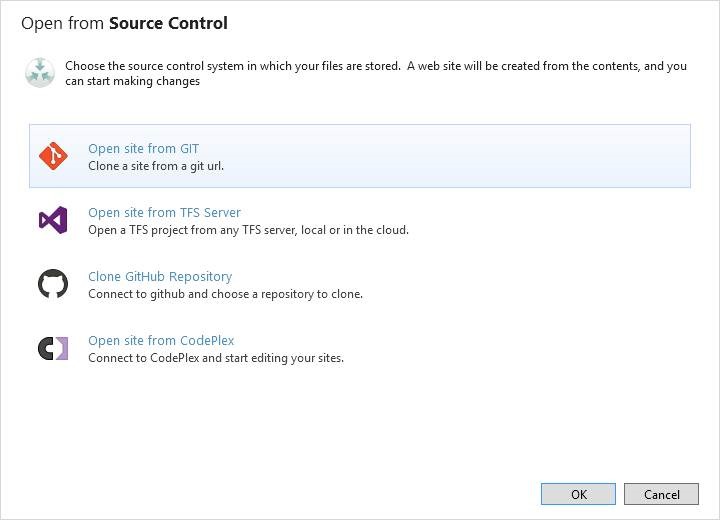Confirm with the OK button

578,494
